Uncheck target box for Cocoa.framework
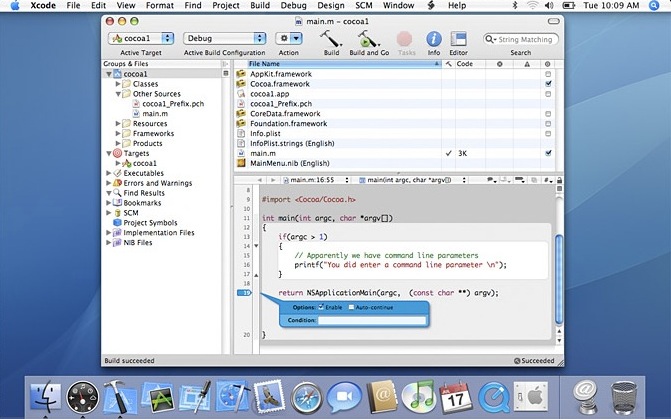This screenshot has width=671, height=419. (x=548, y=84)
